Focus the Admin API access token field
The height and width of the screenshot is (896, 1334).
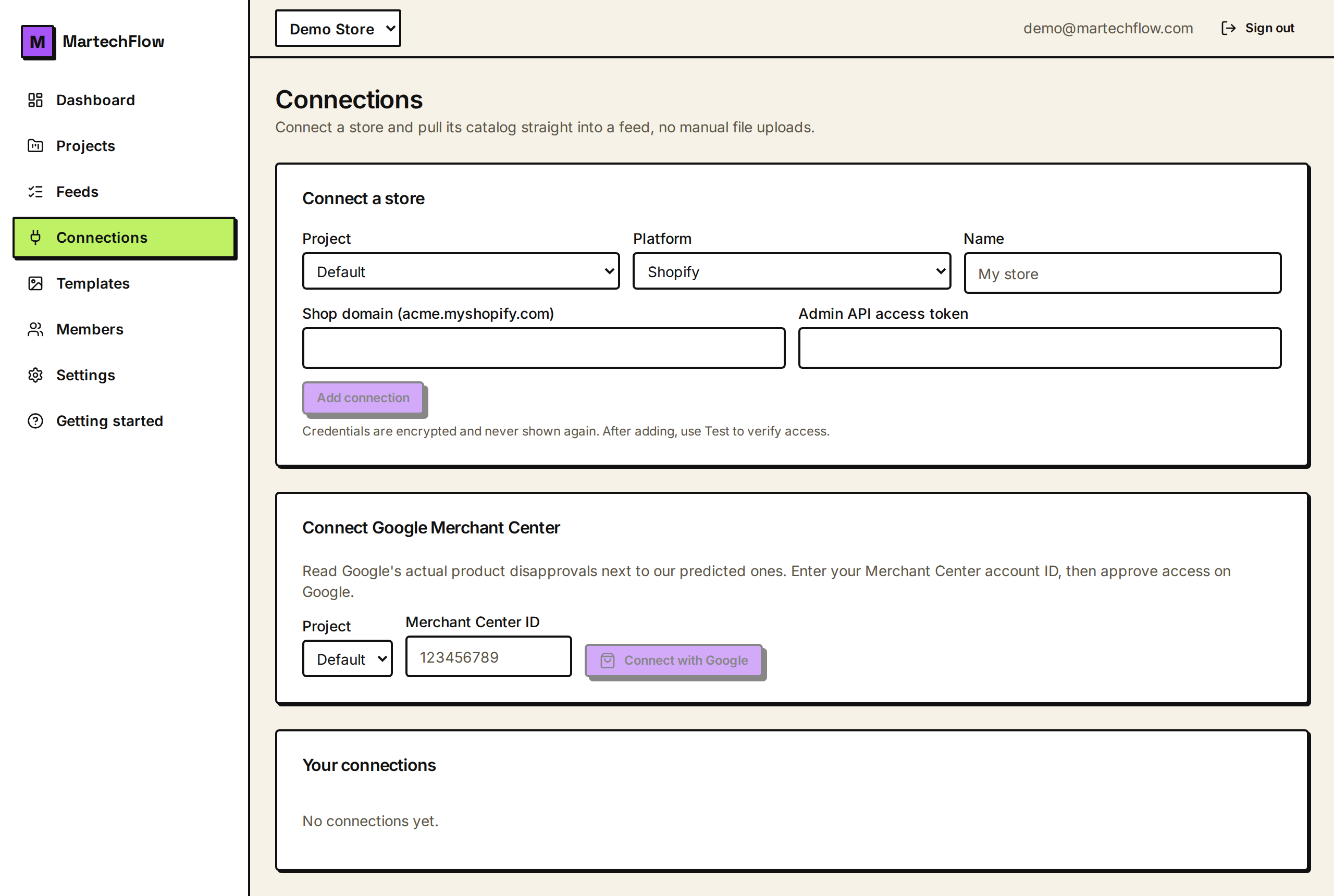point(1040,348)
